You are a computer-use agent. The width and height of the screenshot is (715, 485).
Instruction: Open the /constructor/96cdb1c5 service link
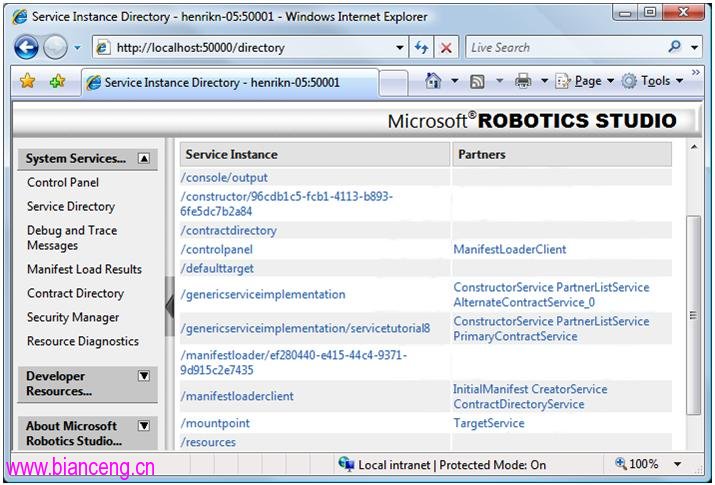pos(286,204)
